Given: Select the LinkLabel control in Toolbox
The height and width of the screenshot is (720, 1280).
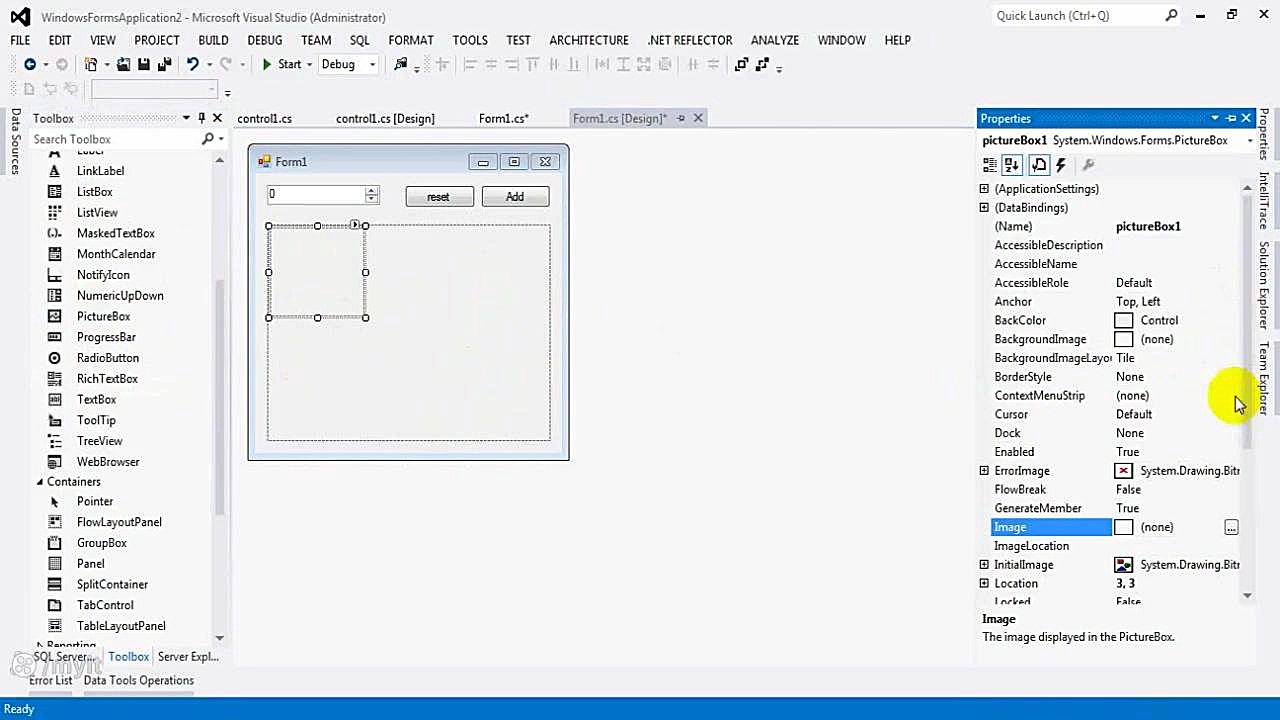Looking at the screenshot, I should 100,171.
